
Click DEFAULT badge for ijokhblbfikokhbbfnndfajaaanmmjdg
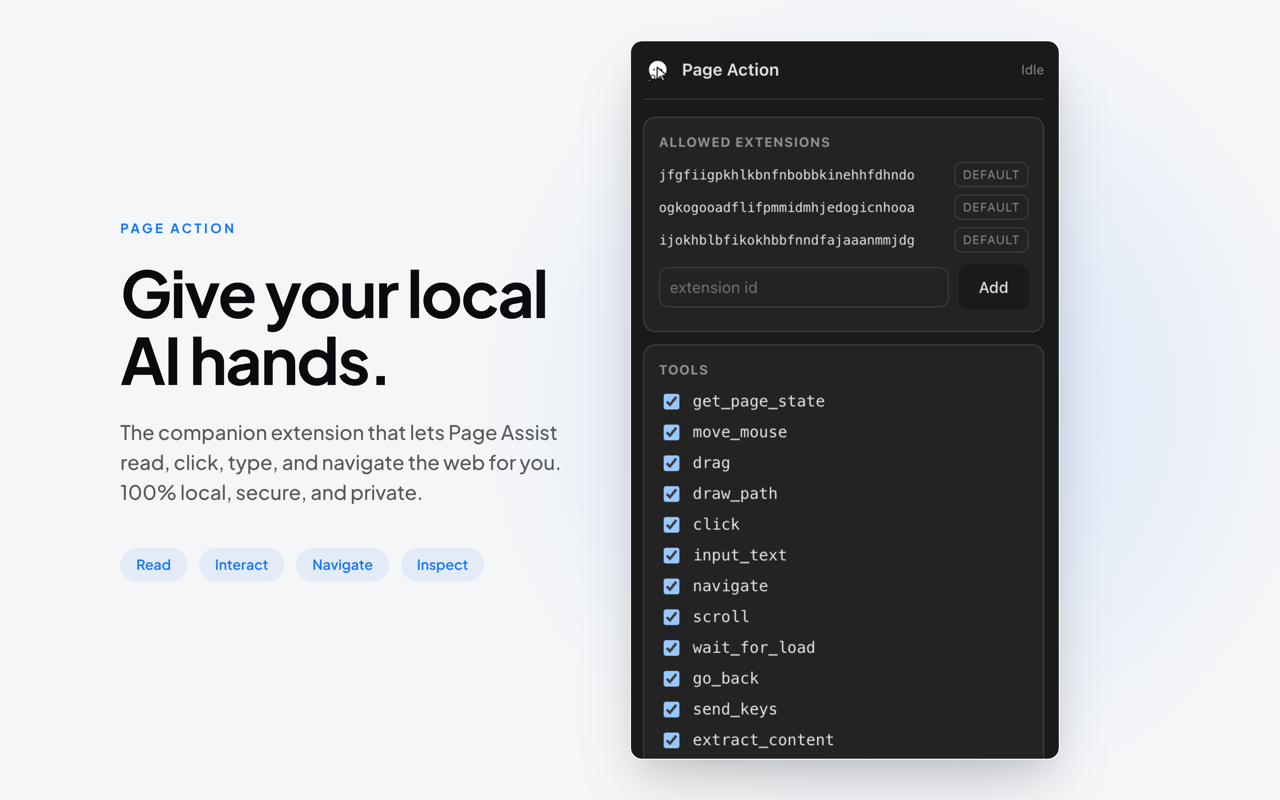point(991,240)
